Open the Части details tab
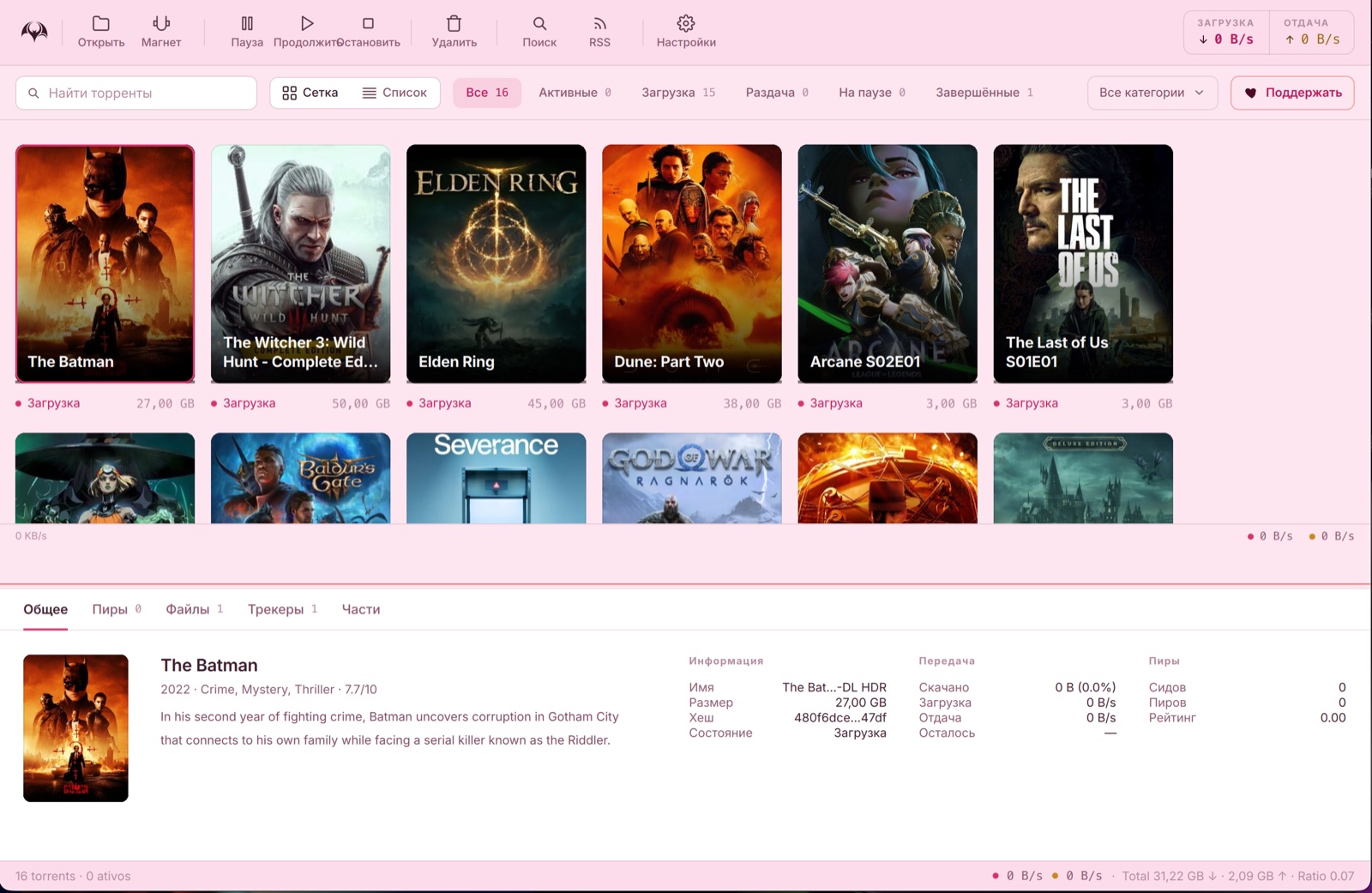Screen dimensions: 1372x893 coord(361,609)
